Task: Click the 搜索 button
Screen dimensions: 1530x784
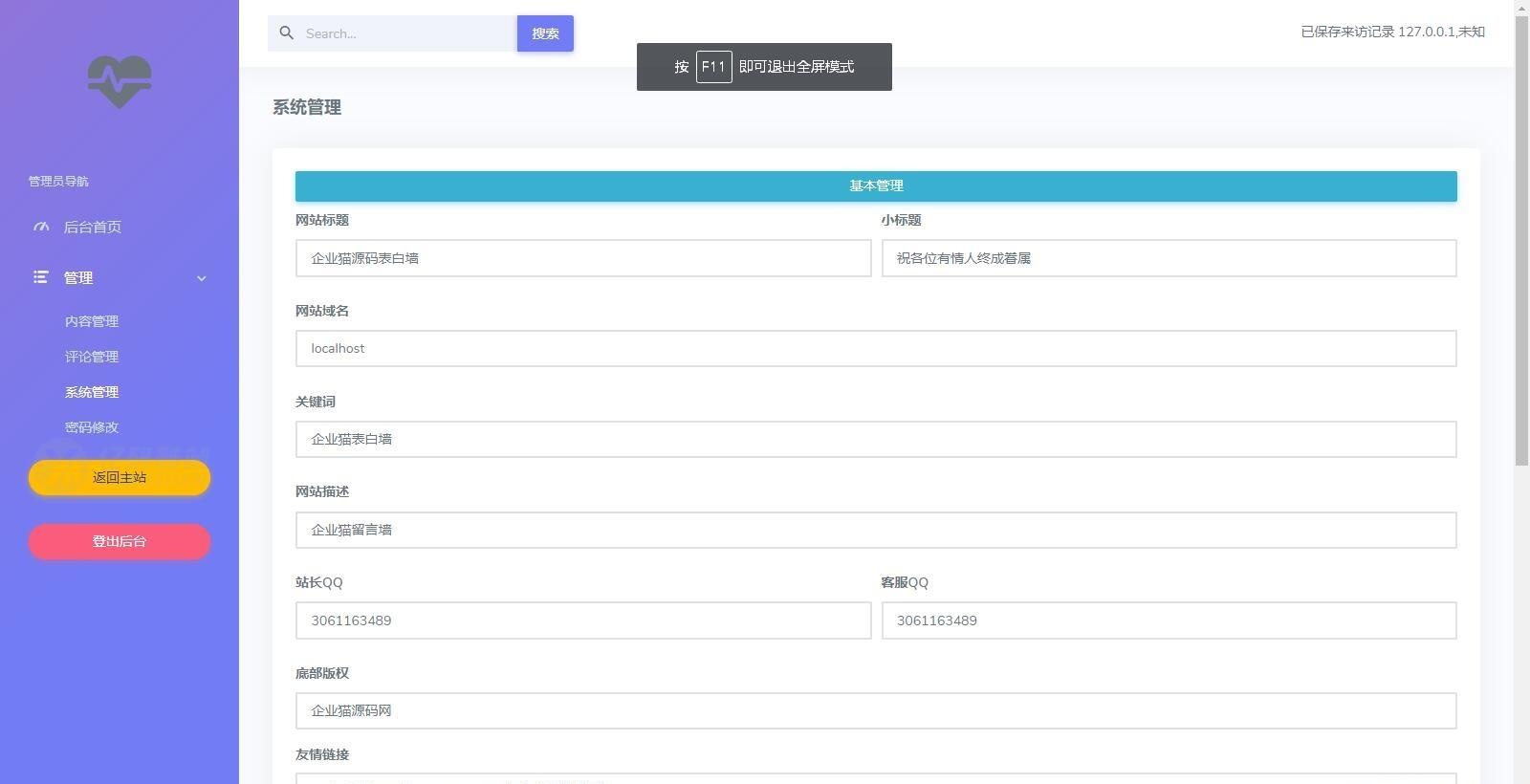Action: (x=545, y=33)
